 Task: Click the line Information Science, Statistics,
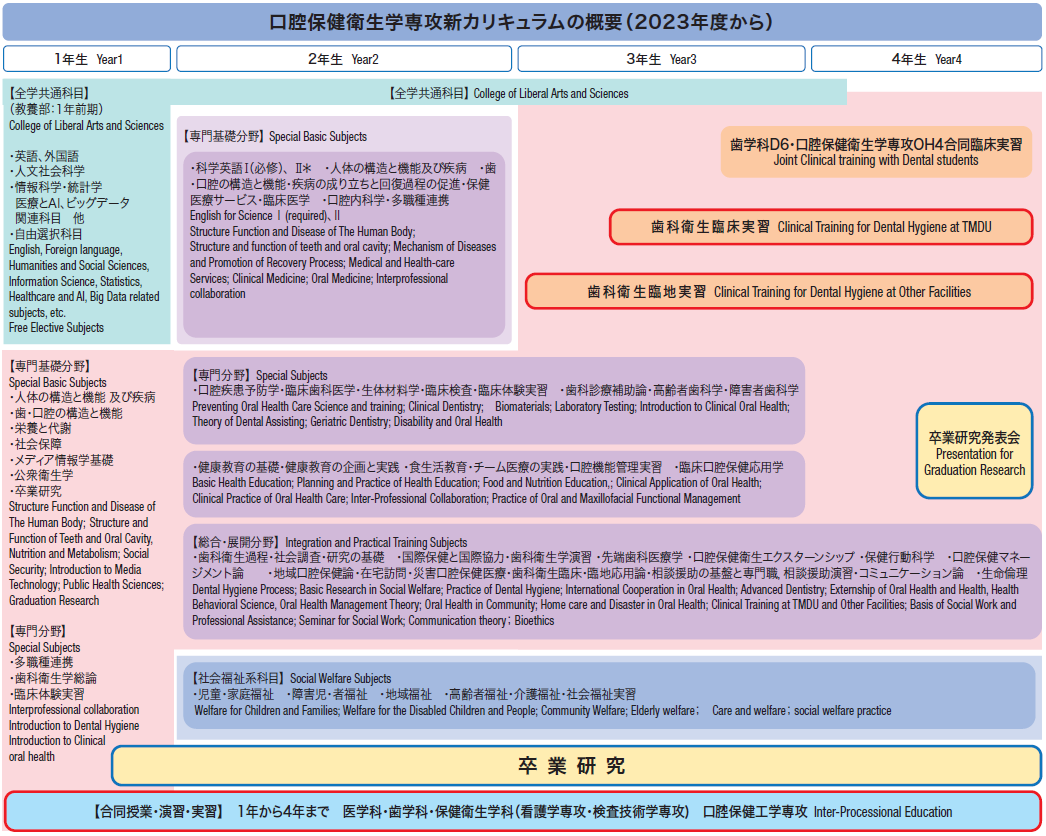(x=75, y=281)
